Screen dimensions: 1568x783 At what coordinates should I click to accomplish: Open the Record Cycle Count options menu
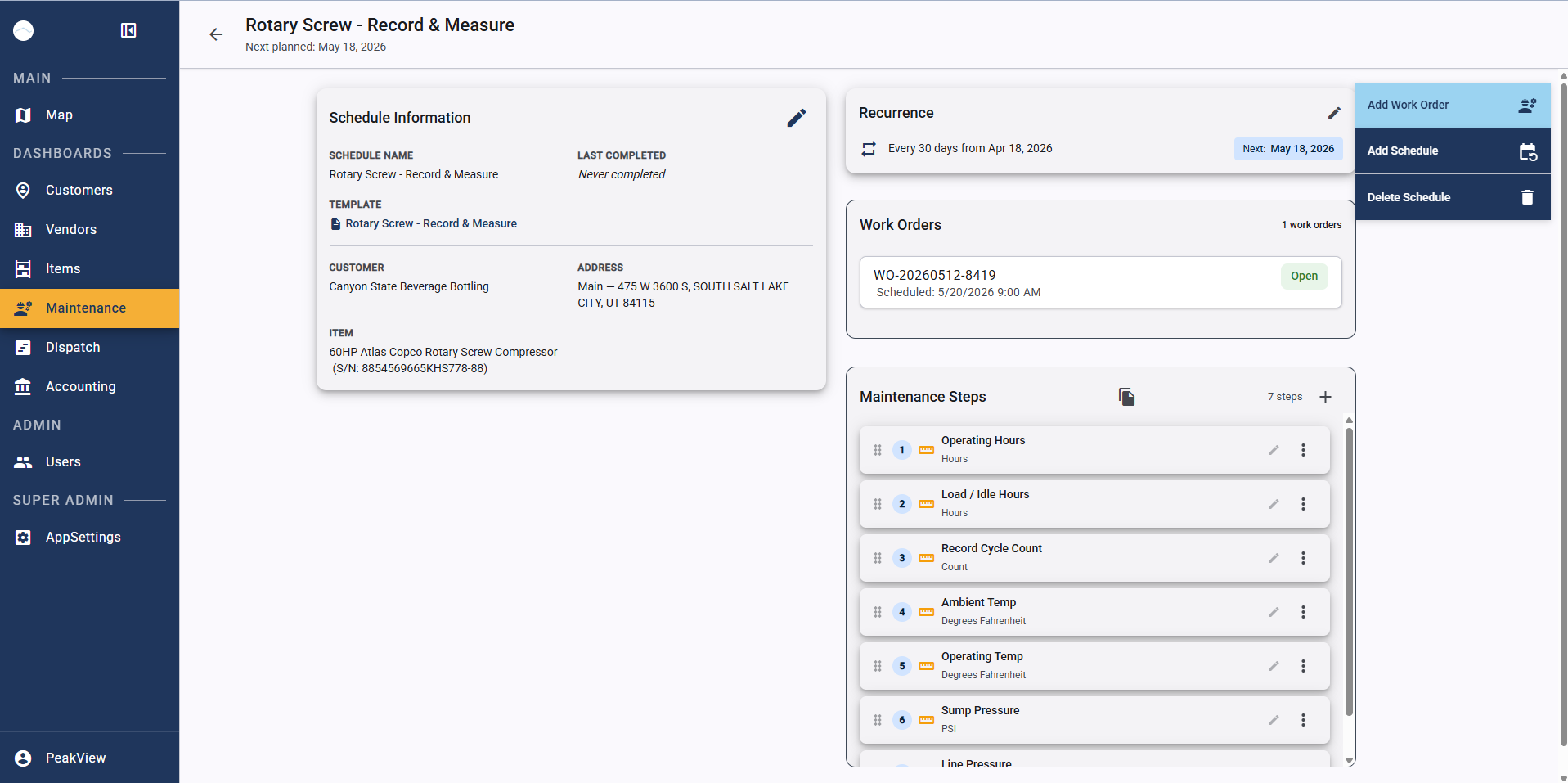coord(1304,558)
